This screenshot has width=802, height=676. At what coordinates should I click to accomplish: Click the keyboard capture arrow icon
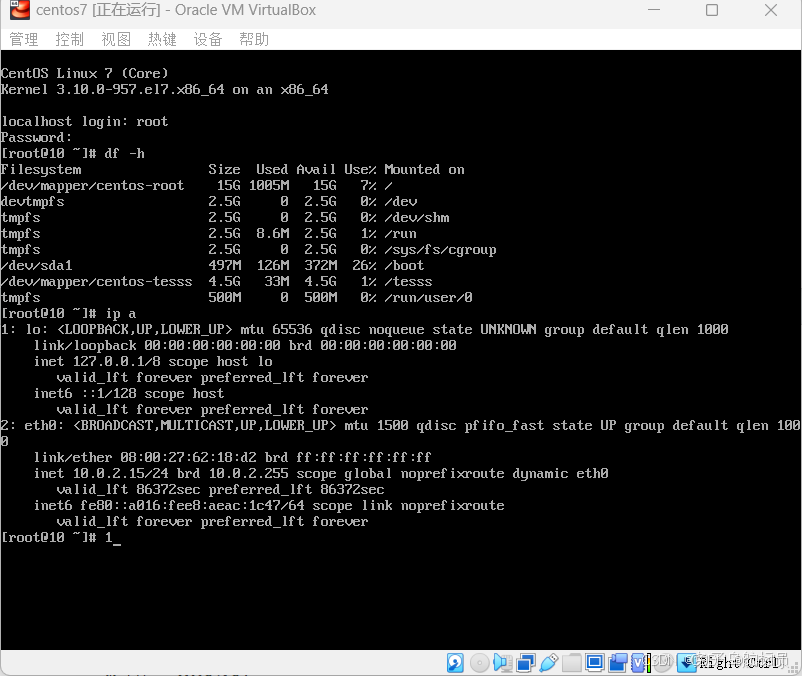pos(687,663)
